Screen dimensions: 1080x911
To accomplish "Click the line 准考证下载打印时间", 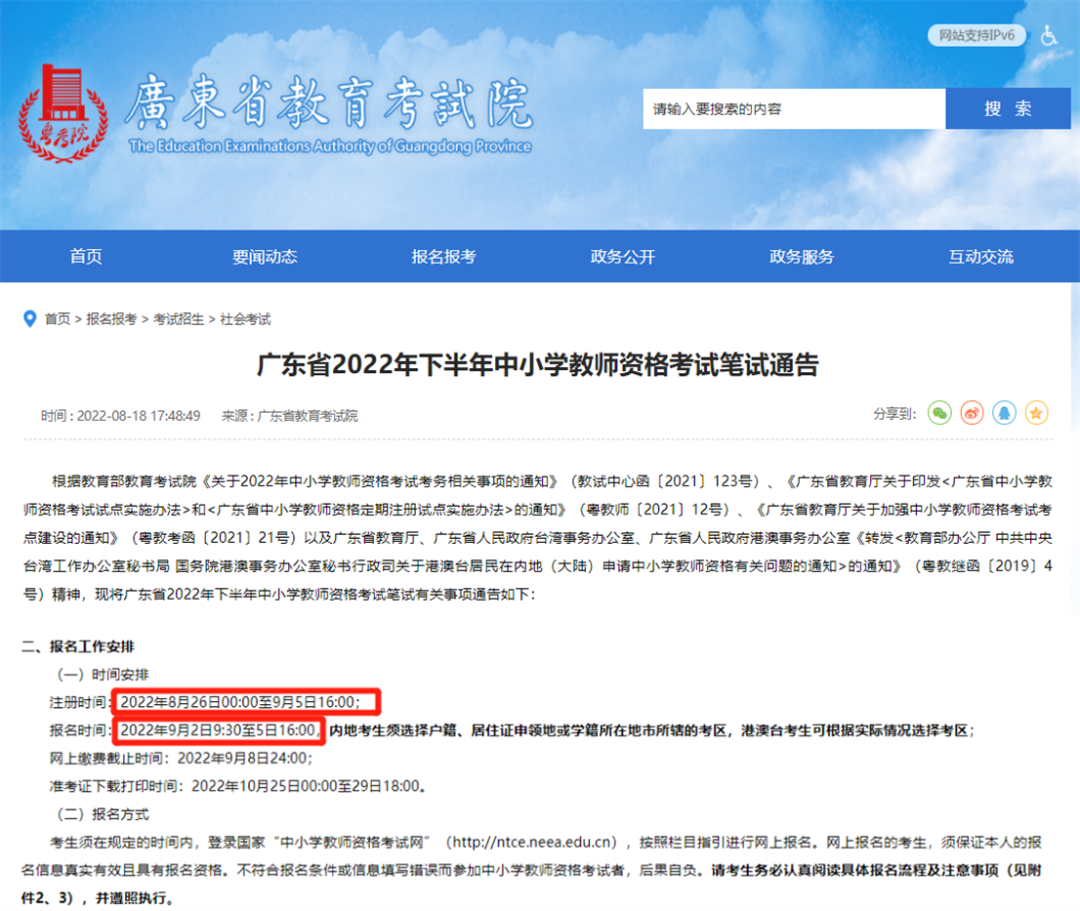I will pyautogui.click(x=238, y=786).
